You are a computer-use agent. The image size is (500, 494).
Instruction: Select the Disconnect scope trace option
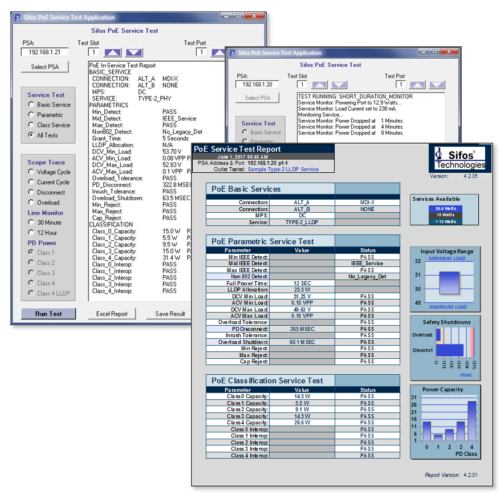click(x=31, y=192)
